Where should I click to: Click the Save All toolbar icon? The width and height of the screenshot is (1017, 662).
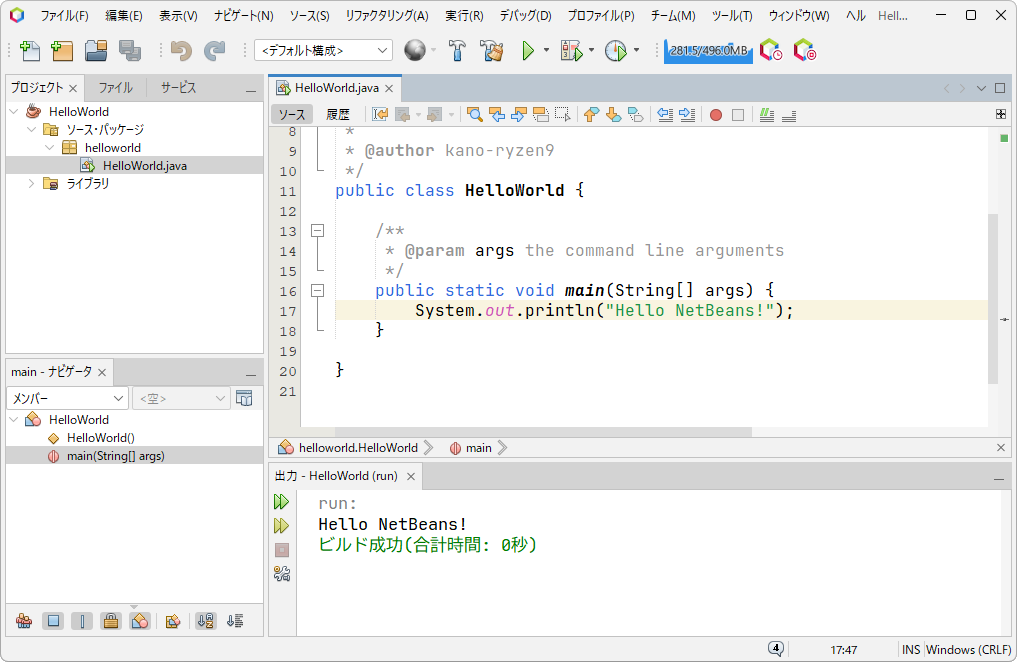coord(130,51)
